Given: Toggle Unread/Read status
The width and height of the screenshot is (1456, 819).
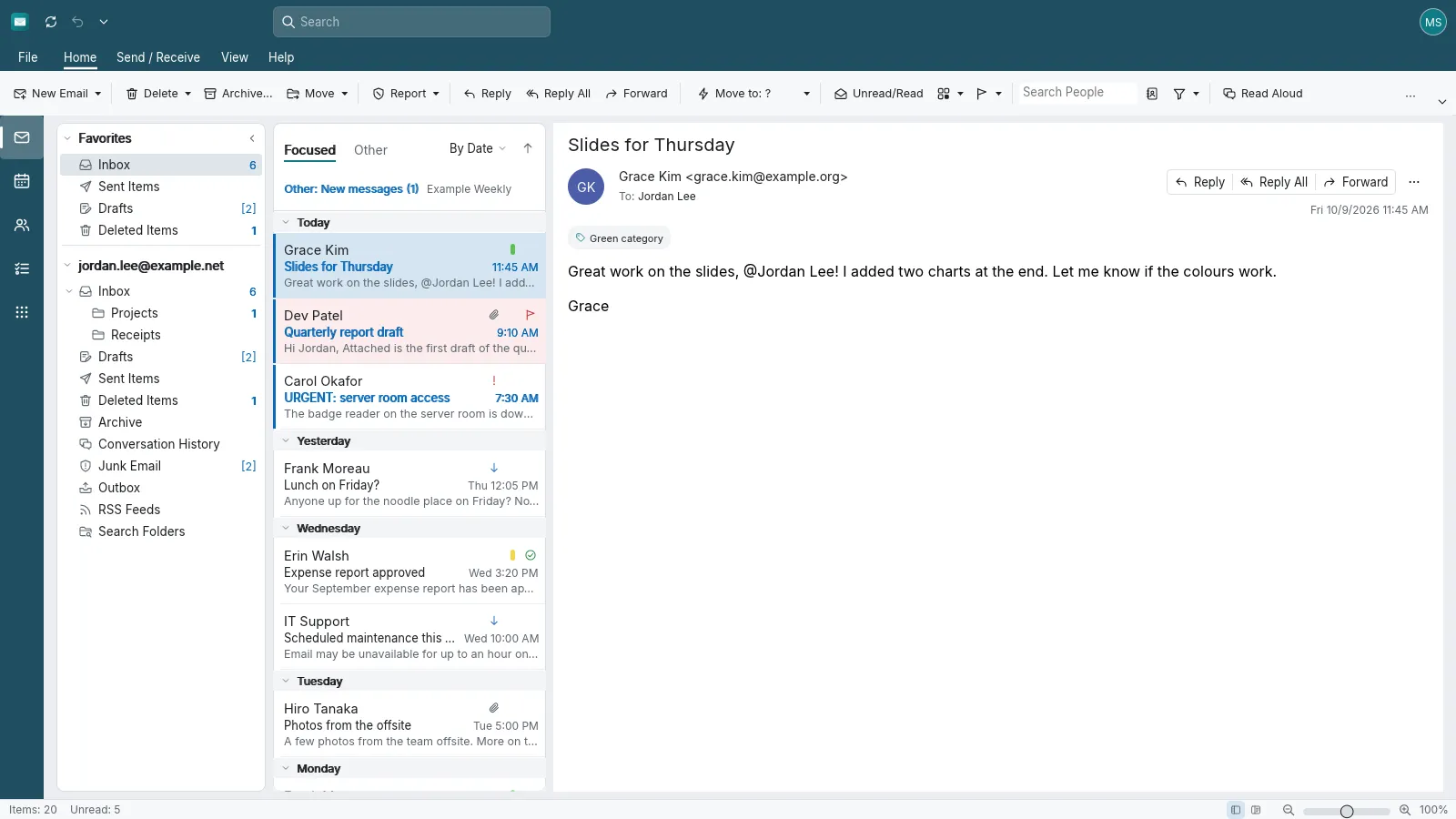Looking at the screenshot, I should [x=879, y=94].
